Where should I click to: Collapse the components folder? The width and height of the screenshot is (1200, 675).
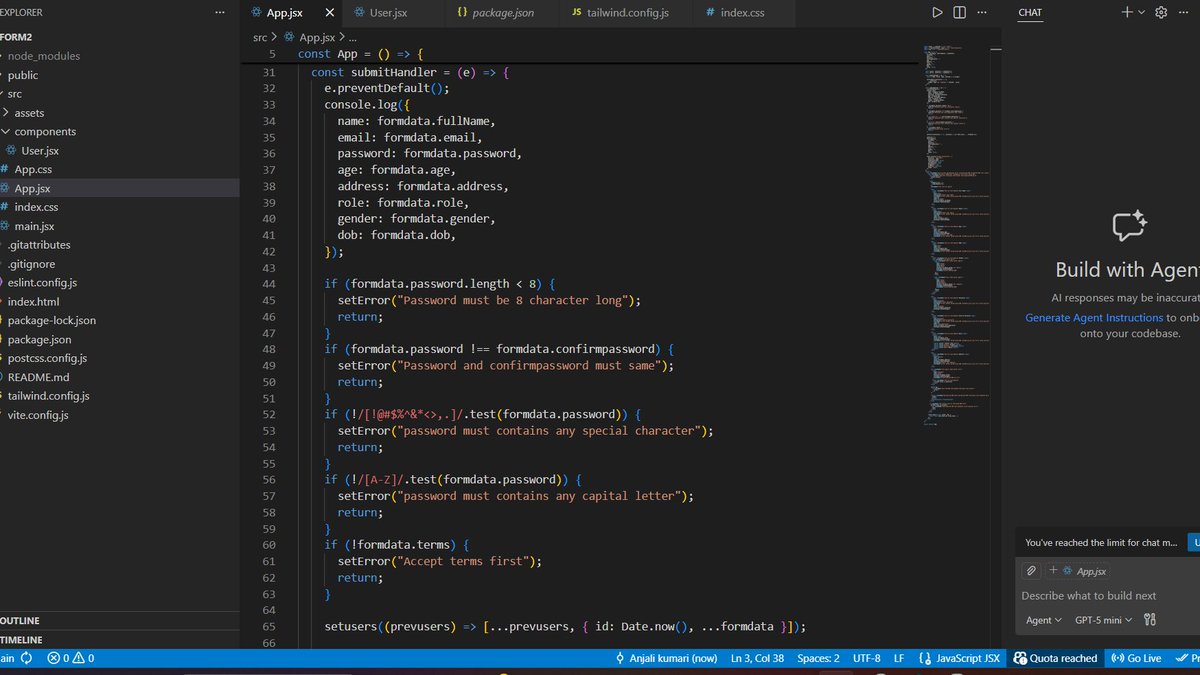44,132
